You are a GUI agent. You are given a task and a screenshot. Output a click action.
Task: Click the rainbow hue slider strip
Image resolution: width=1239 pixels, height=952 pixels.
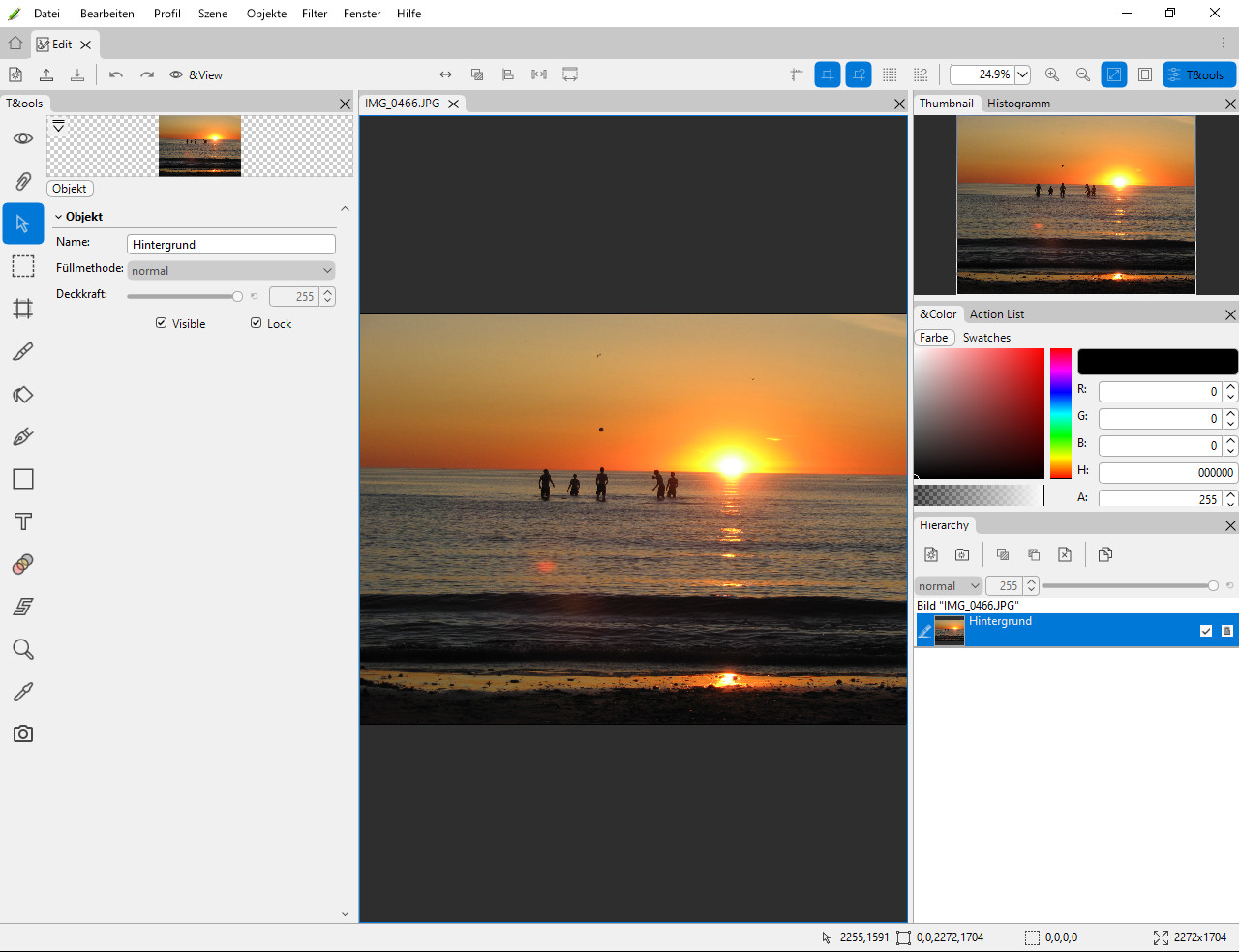click(1061, 413)
